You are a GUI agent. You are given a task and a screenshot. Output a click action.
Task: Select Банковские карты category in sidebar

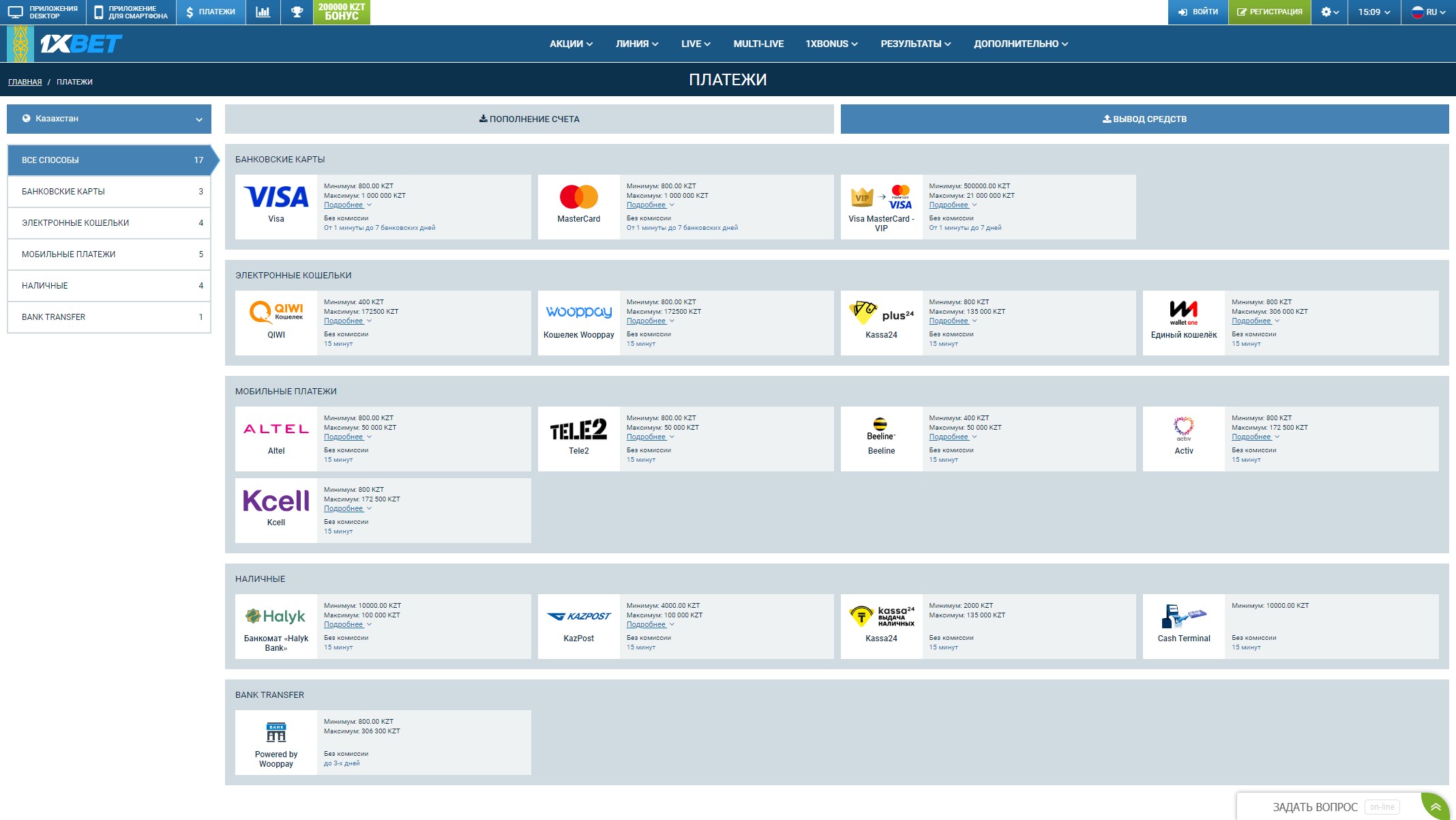109,192
